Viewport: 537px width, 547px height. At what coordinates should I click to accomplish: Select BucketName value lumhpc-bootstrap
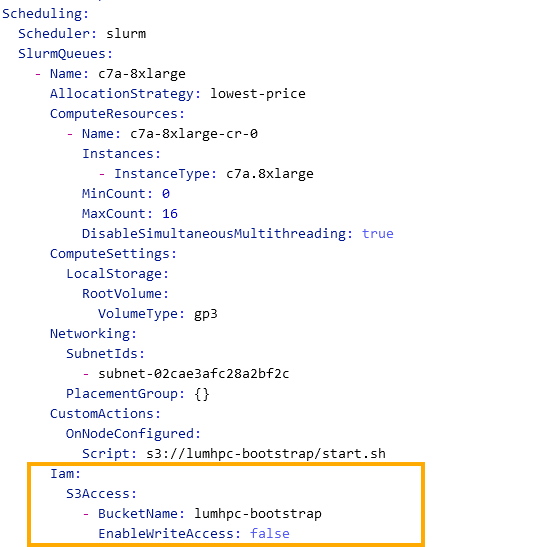point(258,514)
